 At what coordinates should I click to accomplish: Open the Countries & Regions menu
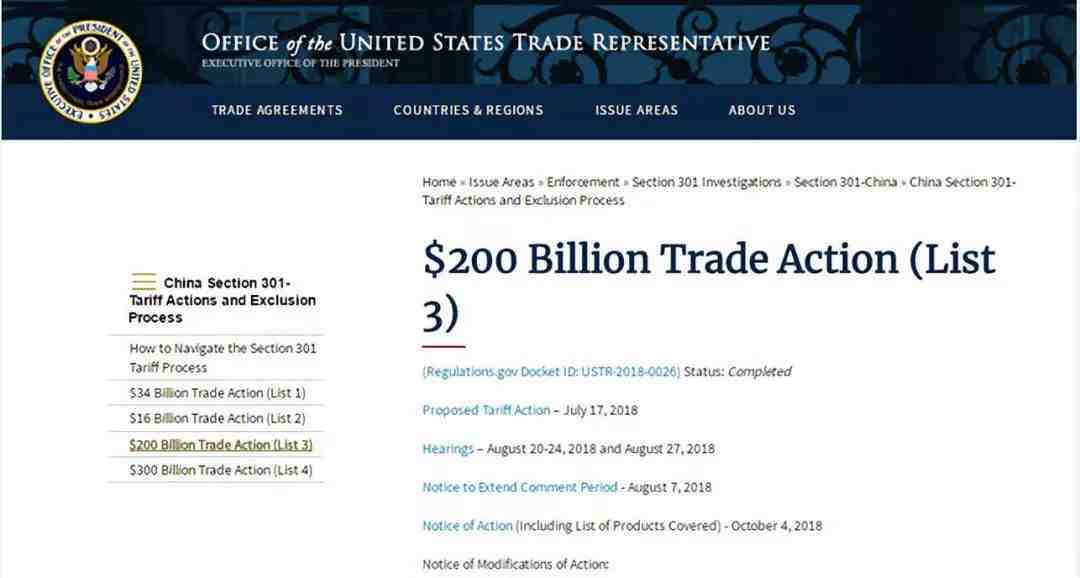pyautogui.click(x=468, y=110)
